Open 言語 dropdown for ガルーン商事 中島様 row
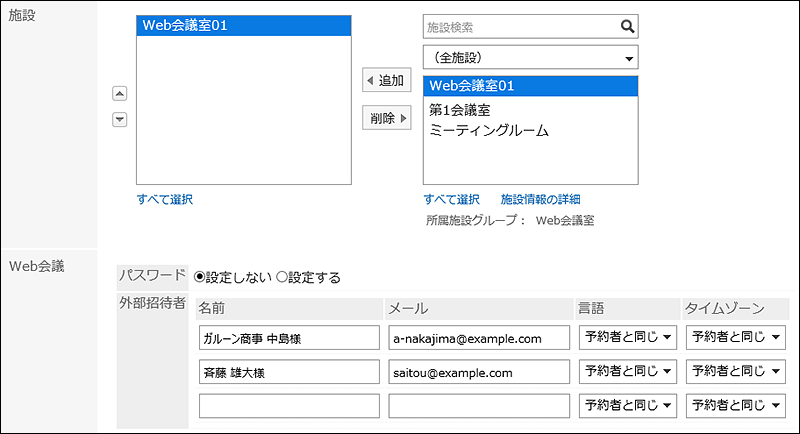The width and height of the screenshot is (800, 434). [x=628, y=337]
